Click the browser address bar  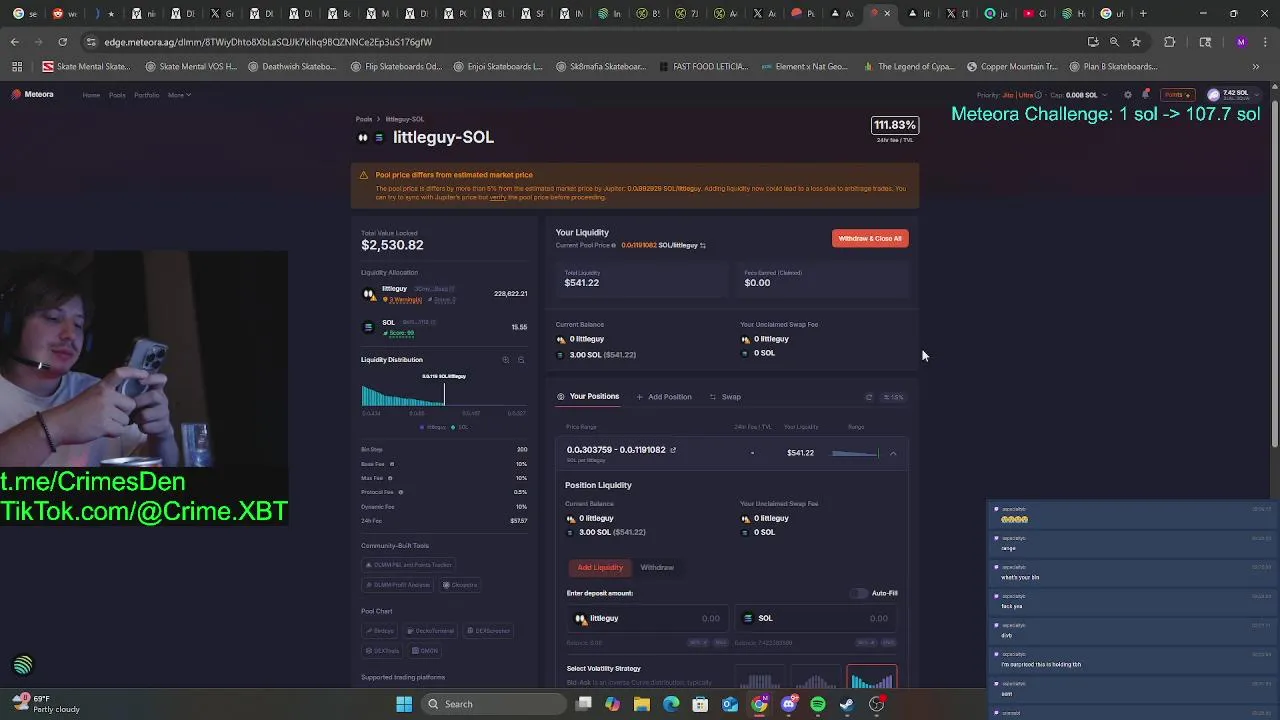pos(580,42)
